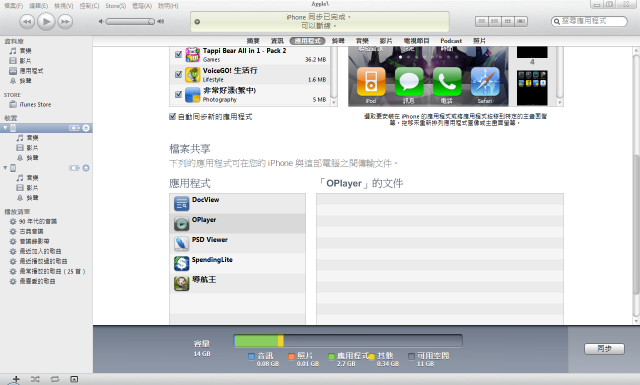Image resolution: width=640 pixels, height=385 pixels.
Task: Collapse the selected device's disclosure triangle
Action: tap(5, 128)
